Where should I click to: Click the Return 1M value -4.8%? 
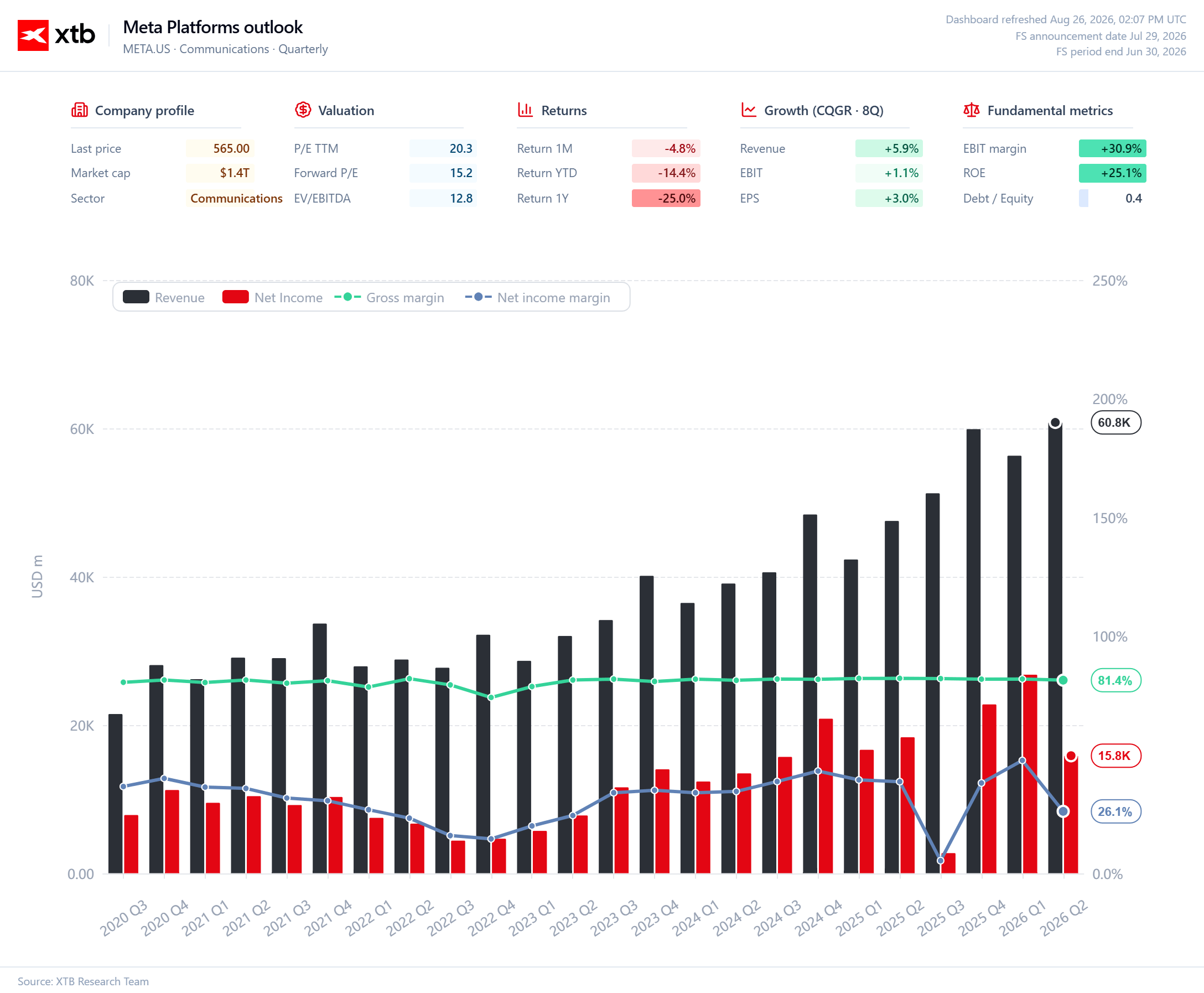666,149
